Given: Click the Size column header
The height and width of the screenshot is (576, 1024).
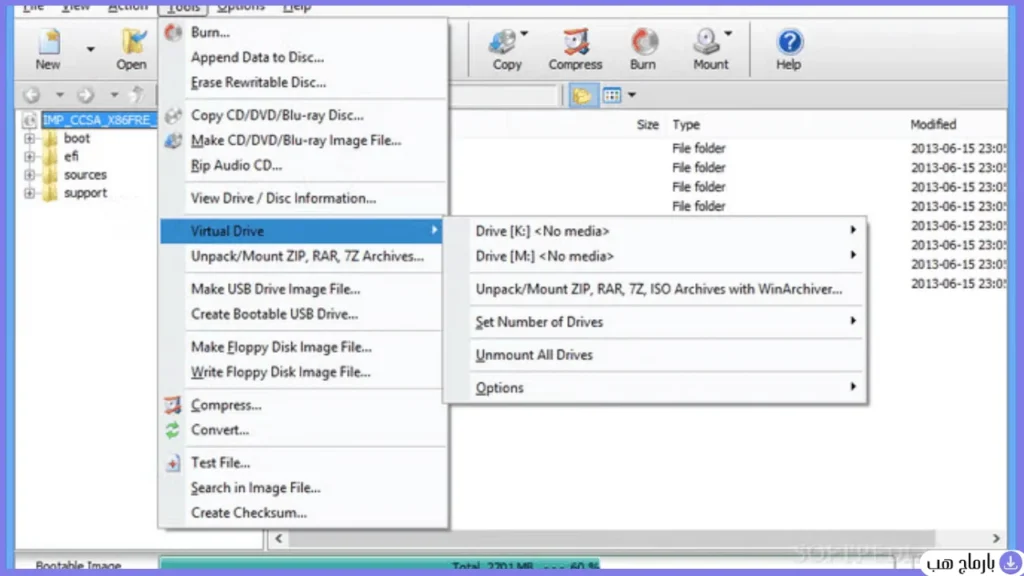Looking at the screenshot, I should point(647,124).
